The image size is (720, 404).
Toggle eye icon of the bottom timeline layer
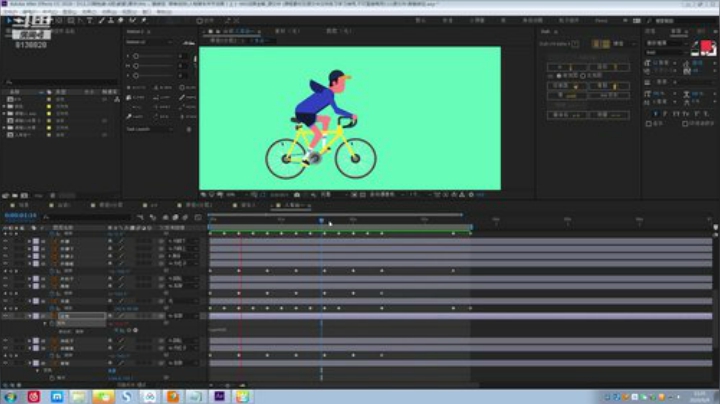[x=6, y=363]
